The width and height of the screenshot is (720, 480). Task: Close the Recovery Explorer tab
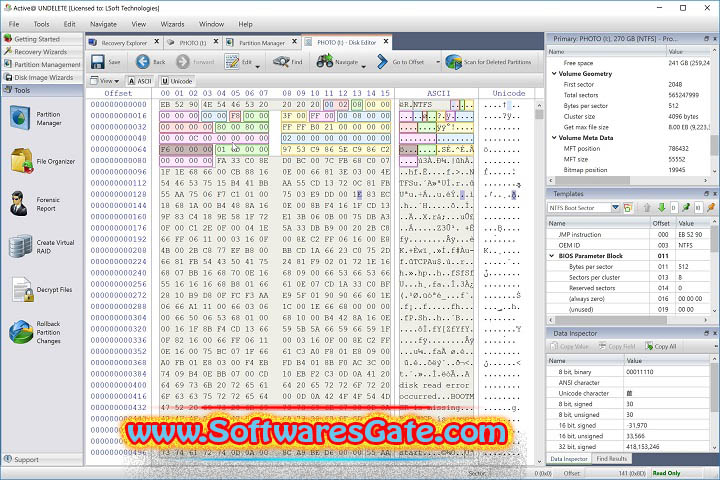tap(157, 41)
